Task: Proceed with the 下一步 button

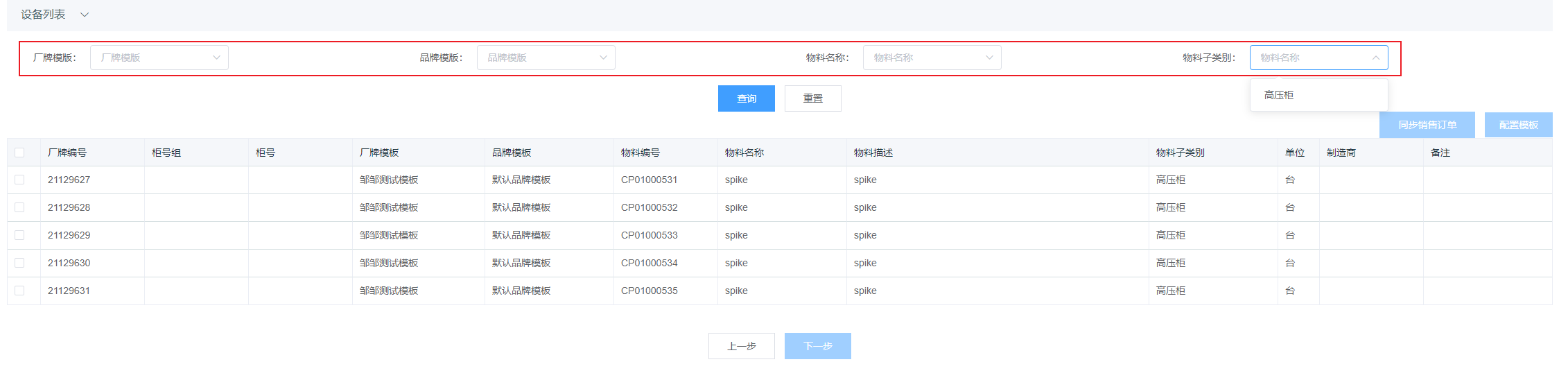Action: point(817,346)
